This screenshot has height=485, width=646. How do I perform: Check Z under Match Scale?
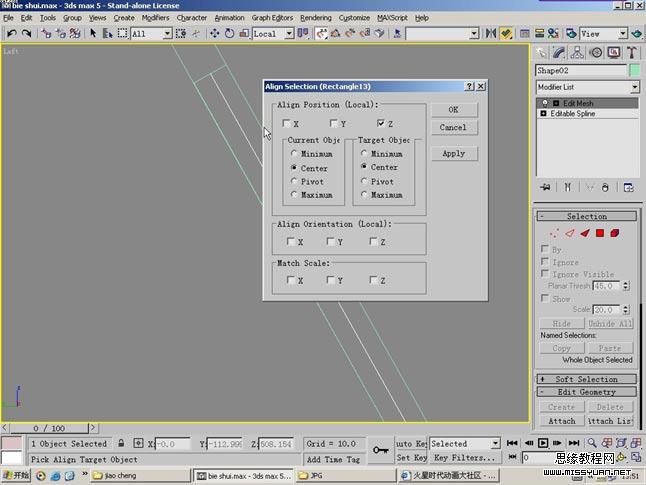373,280
